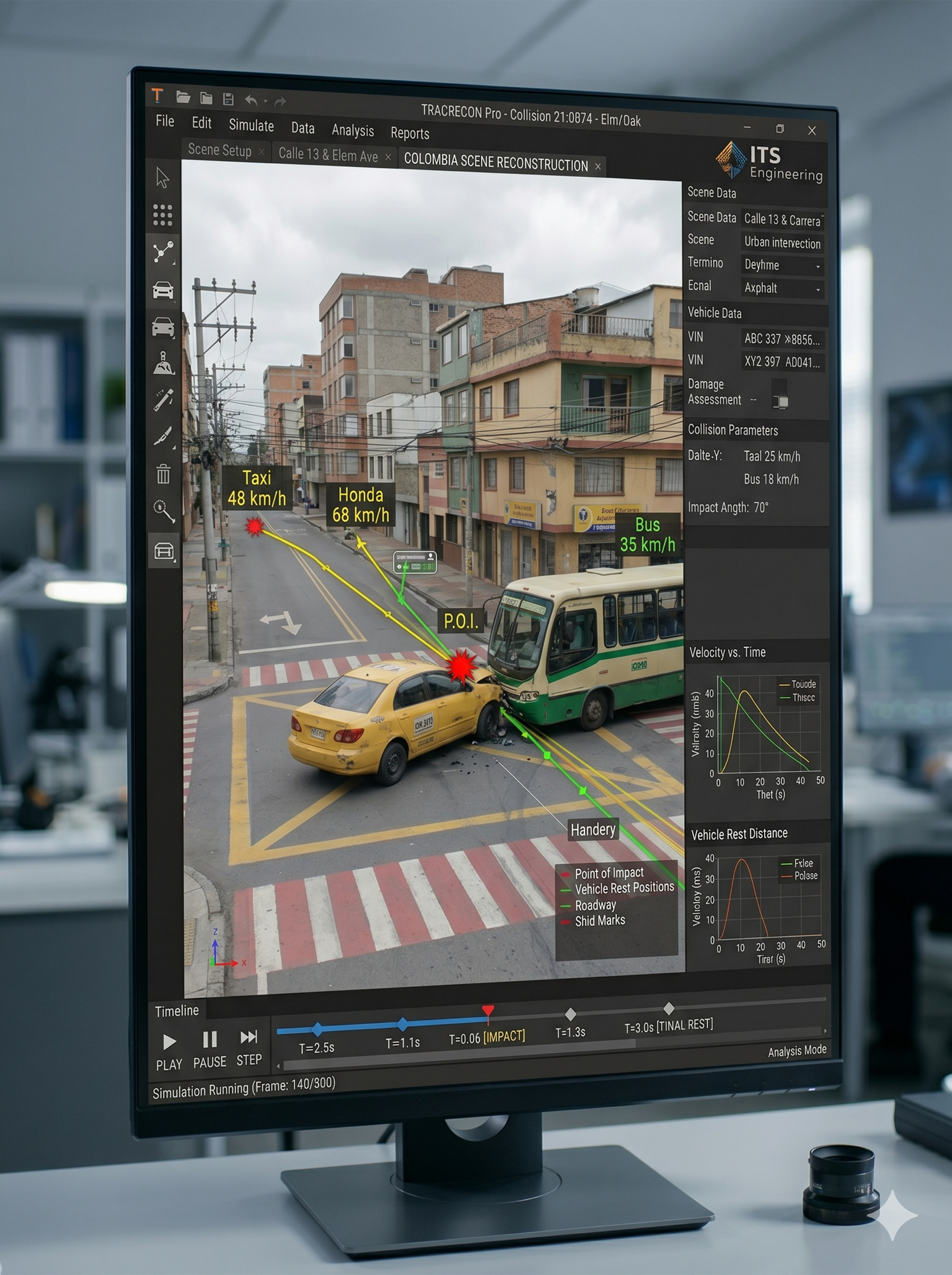
Task: Click the Step forward button
Action: (249, 1037)
